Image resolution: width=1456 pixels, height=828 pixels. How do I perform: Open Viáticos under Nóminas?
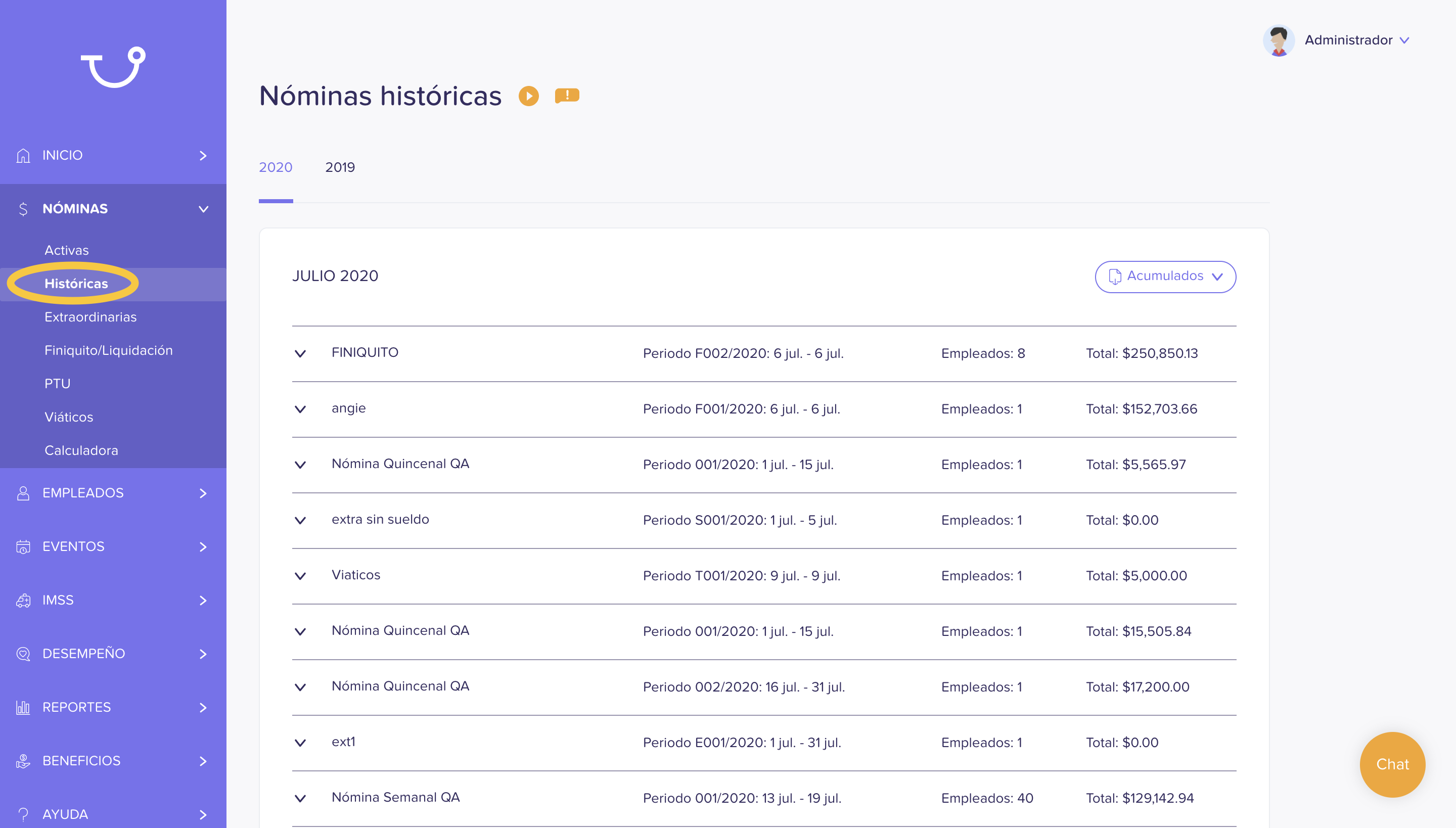point(68,417)
